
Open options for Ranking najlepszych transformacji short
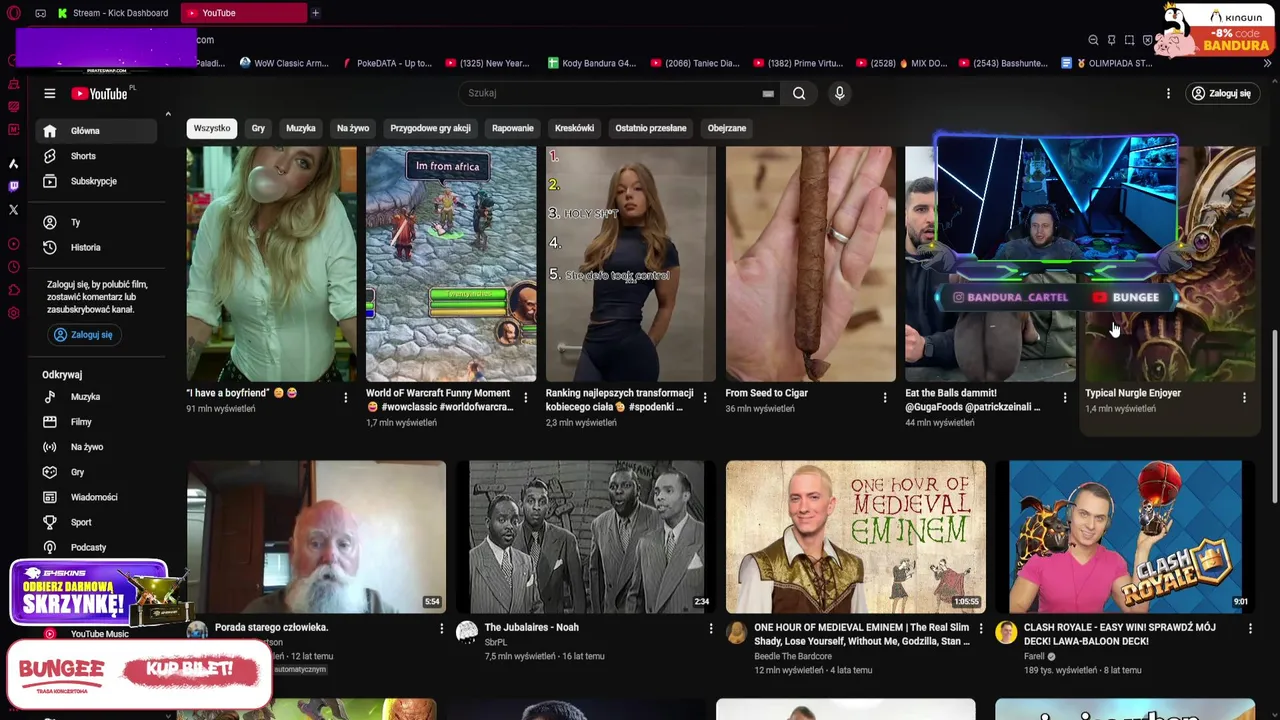[705, 398]
